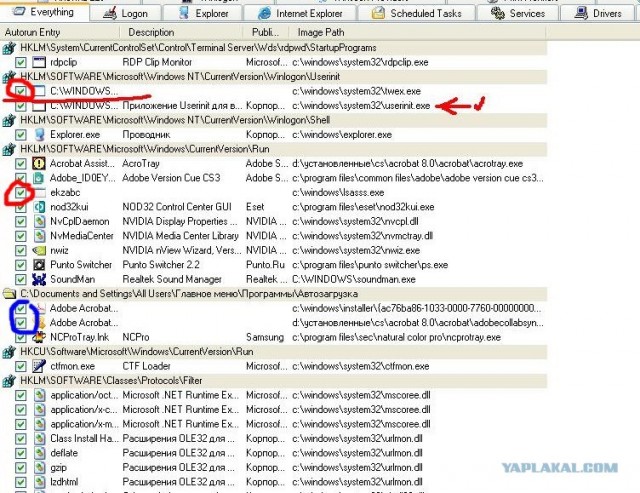Open the Services tab

[x=518, y=13]
